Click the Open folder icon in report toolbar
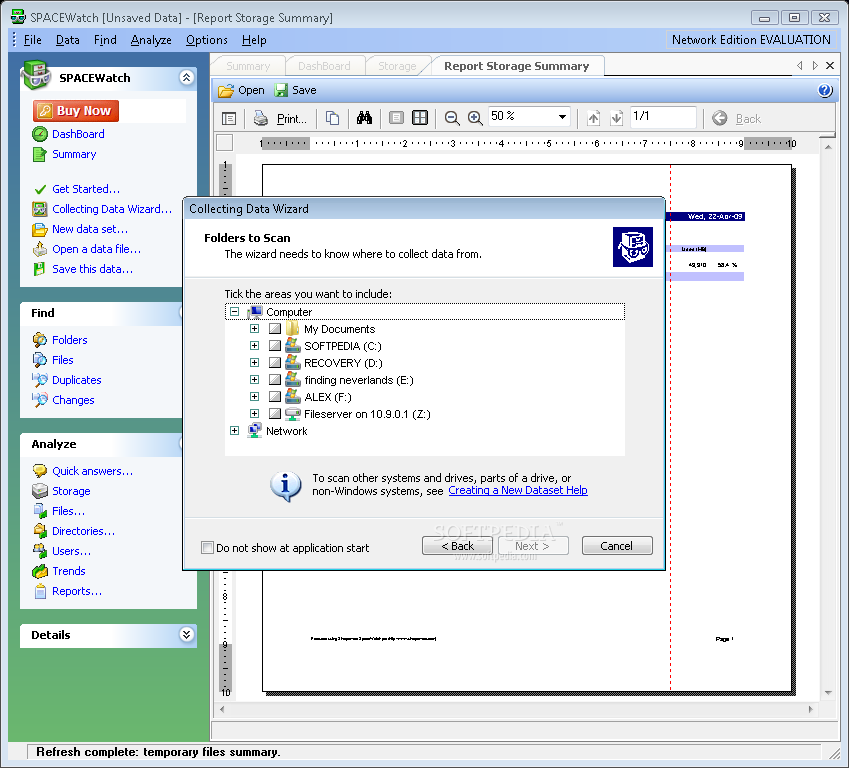This screenshot has width=849, height=768. point(226,90)
